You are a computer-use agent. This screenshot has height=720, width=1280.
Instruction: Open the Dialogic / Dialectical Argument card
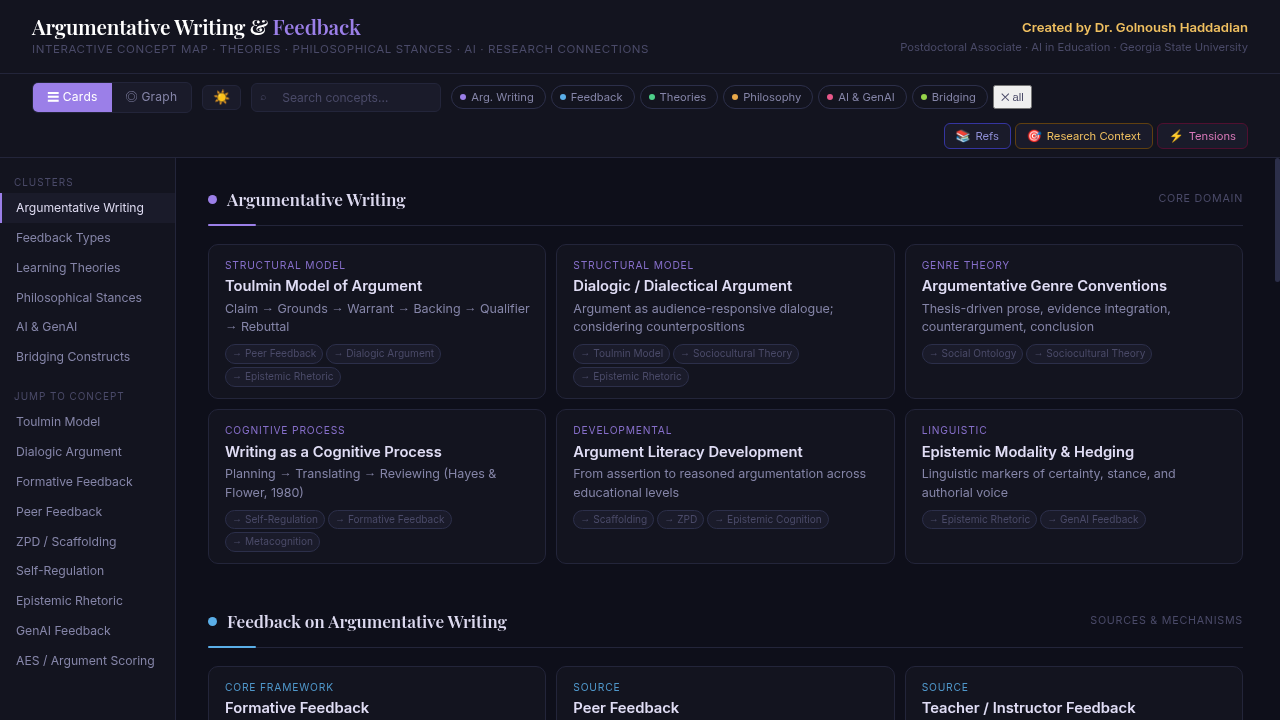[x=725, y=321]
